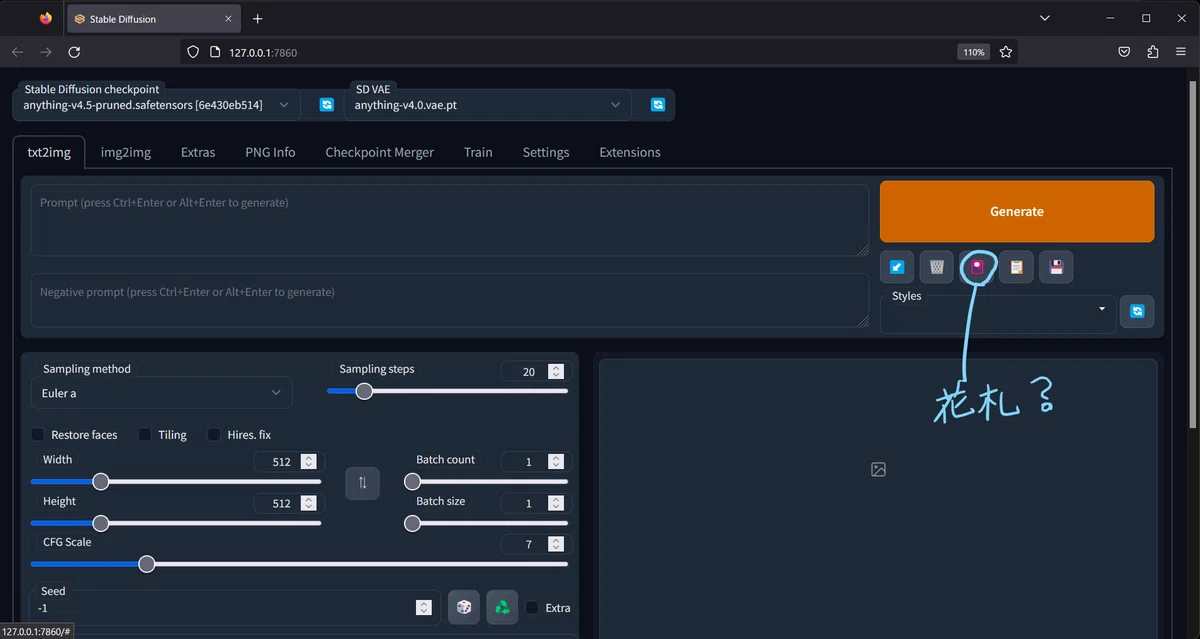Adjust the Batch count stepper

point(556,461)
